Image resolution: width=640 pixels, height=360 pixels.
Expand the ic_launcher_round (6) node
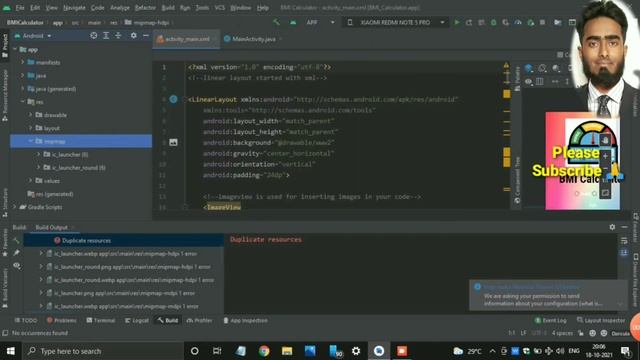(x=39, y=167)
